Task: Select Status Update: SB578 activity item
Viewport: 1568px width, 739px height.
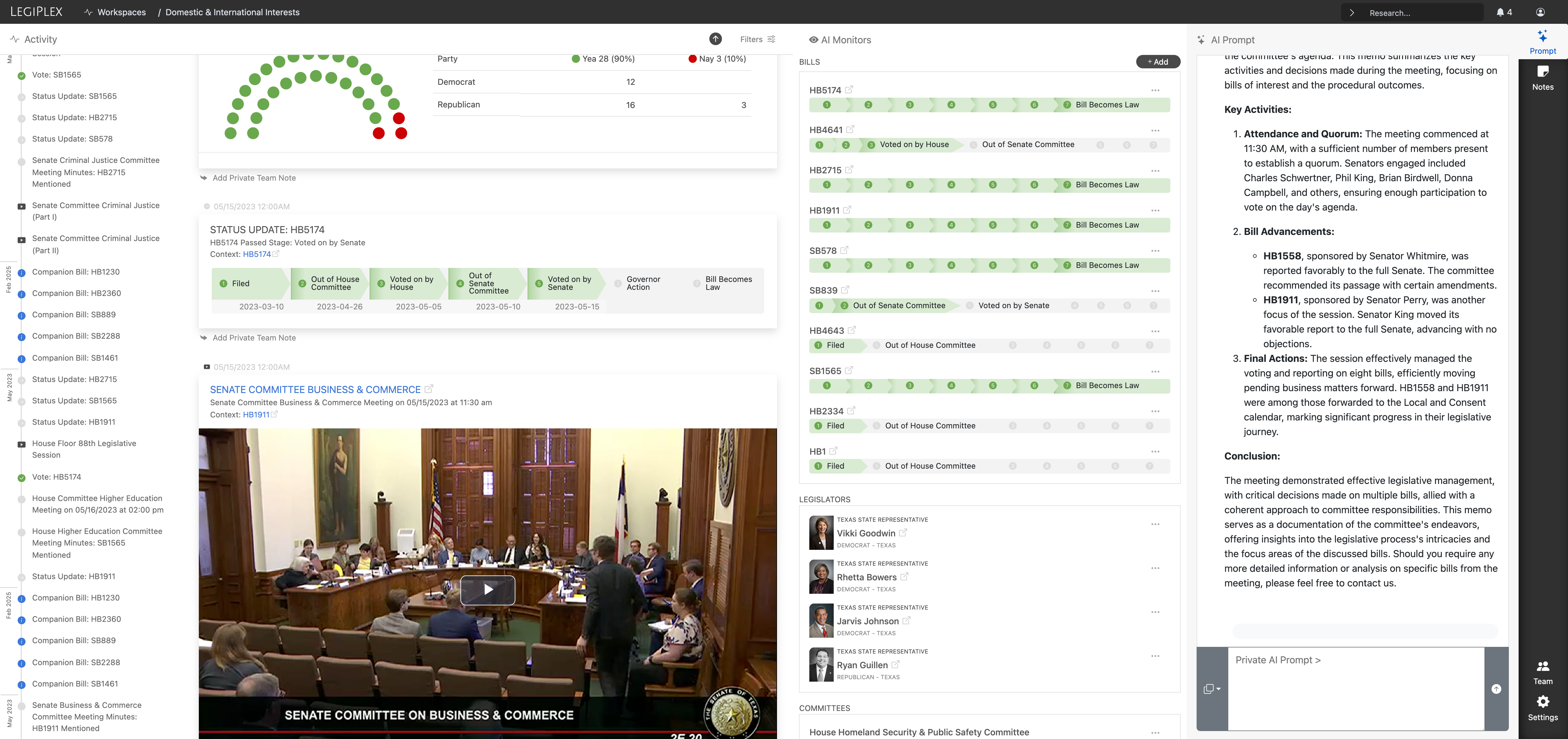Action: tap(73, 139)
